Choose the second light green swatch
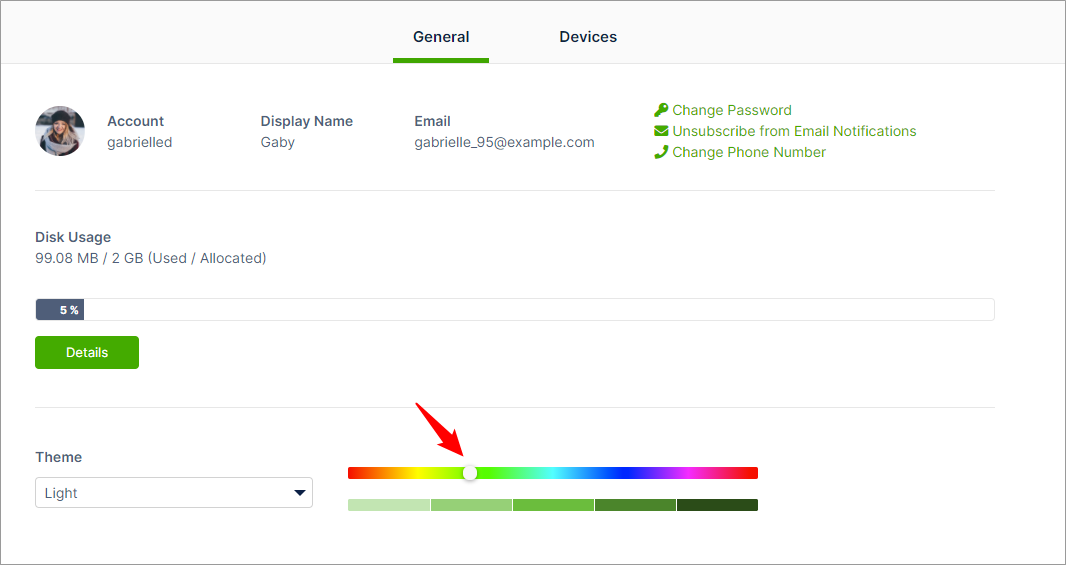The image size is (1066, 565). pos(471,505)
